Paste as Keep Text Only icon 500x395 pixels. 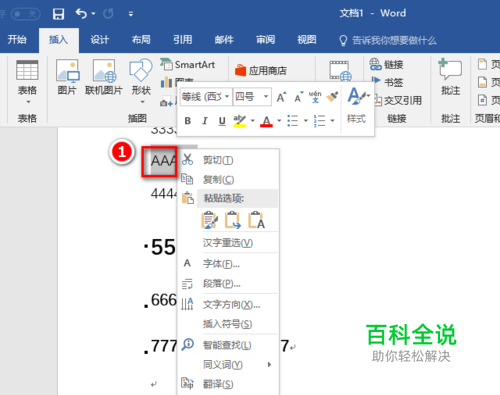tap(256, 220)
